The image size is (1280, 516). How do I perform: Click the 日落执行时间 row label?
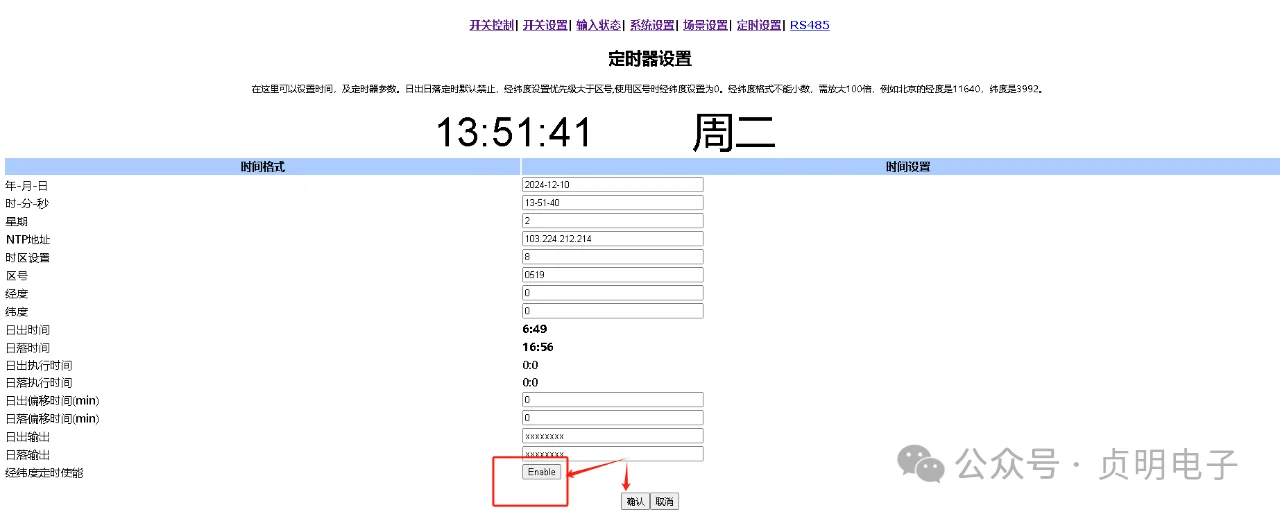[39, 383]
